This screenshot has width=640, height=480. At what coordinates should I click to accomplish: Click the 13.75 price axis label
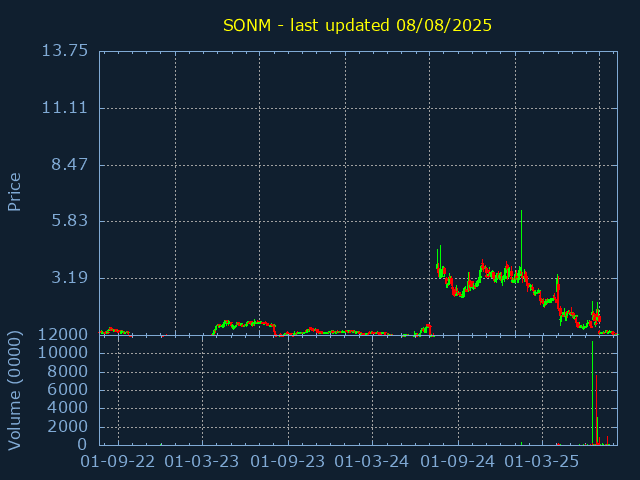(65, 51)
